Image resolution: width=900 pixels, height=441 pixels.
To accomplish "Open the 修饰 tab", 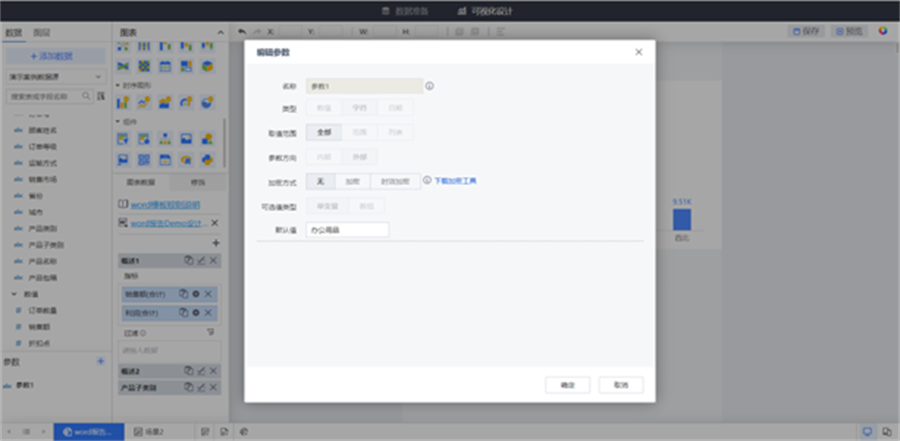I will [x=198, y=182].
